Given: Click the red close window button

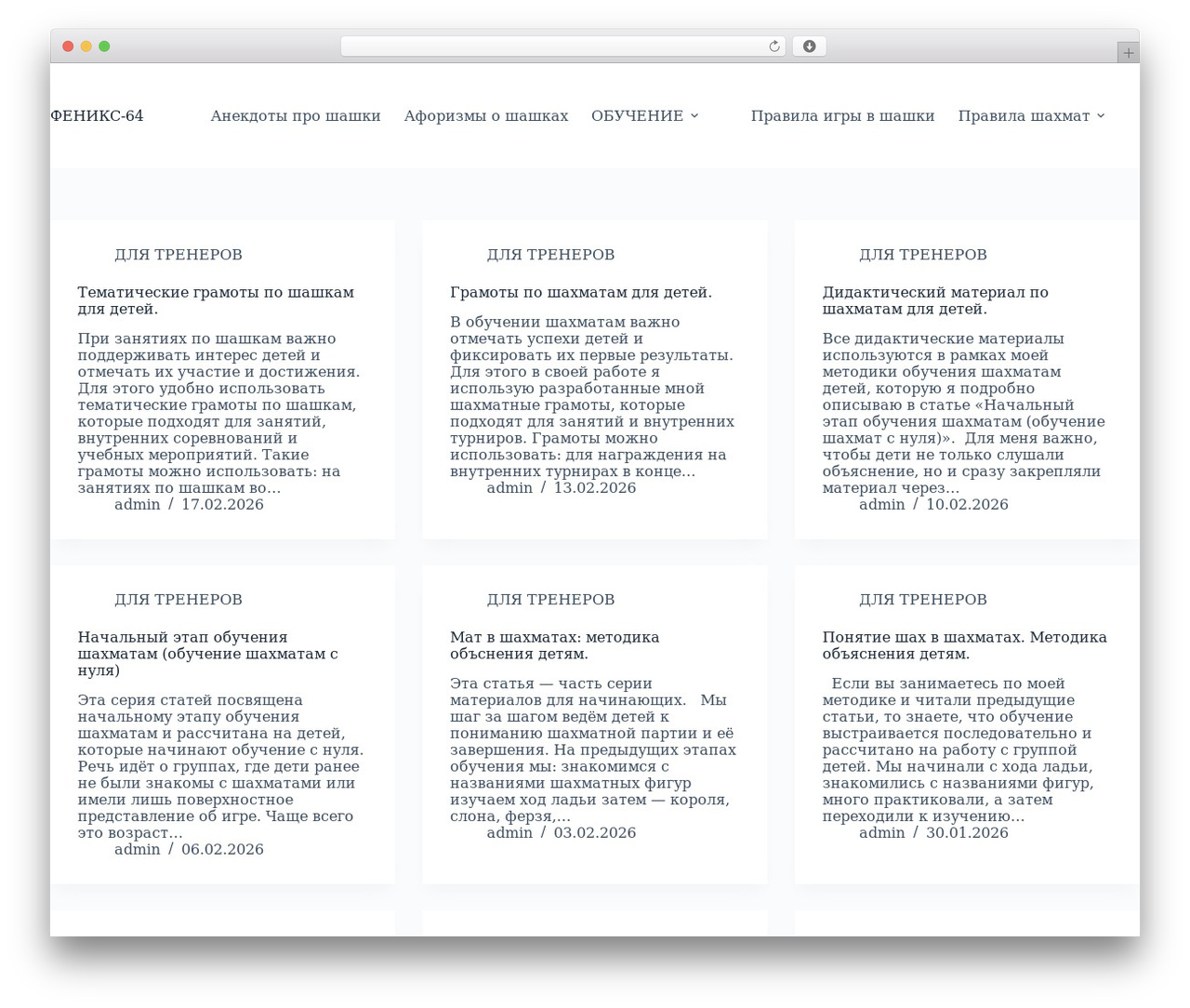Looking at the screenshot, I should 68,46.
